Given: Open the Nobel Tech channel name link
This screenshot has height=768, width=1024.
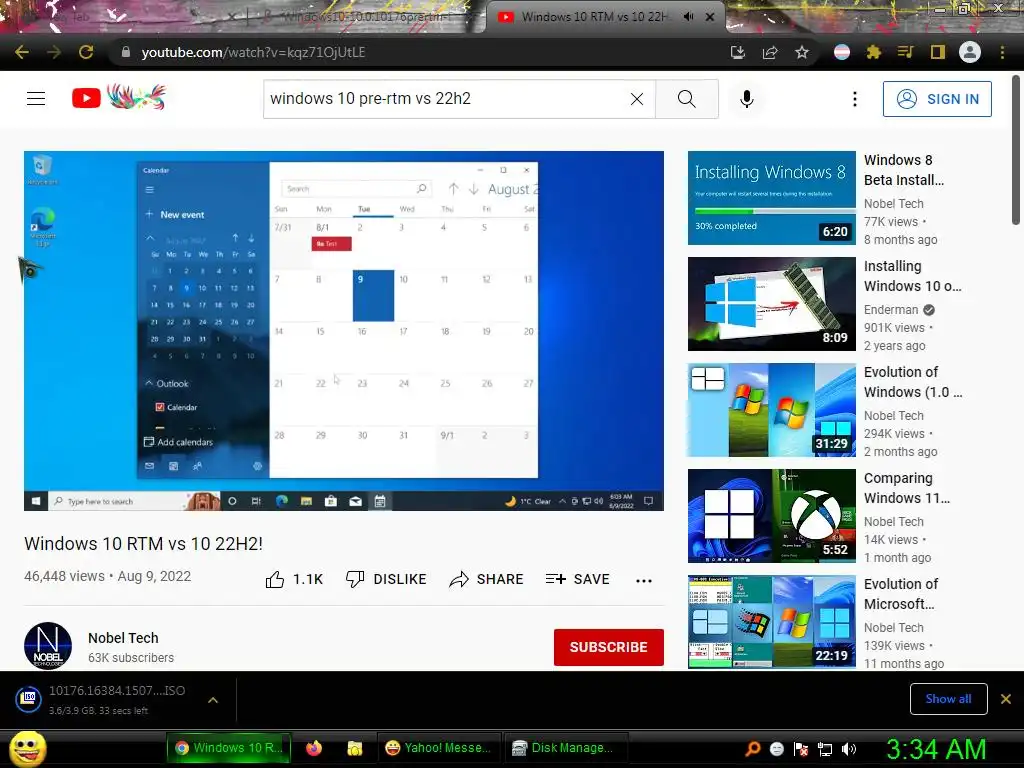Looking at the screenshot, I should click(x=123, y=638).
